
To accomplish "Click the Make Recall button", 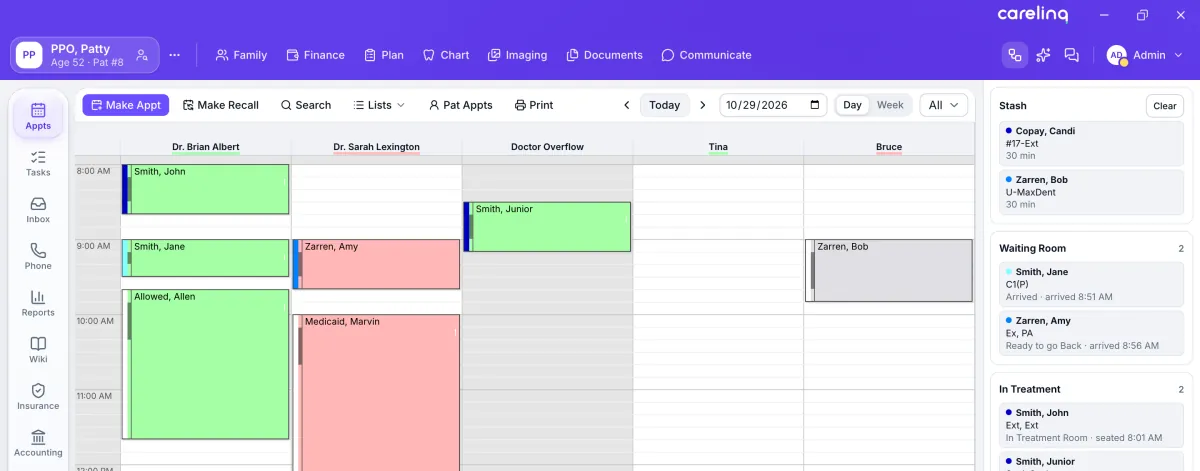I will coord(221,105).
